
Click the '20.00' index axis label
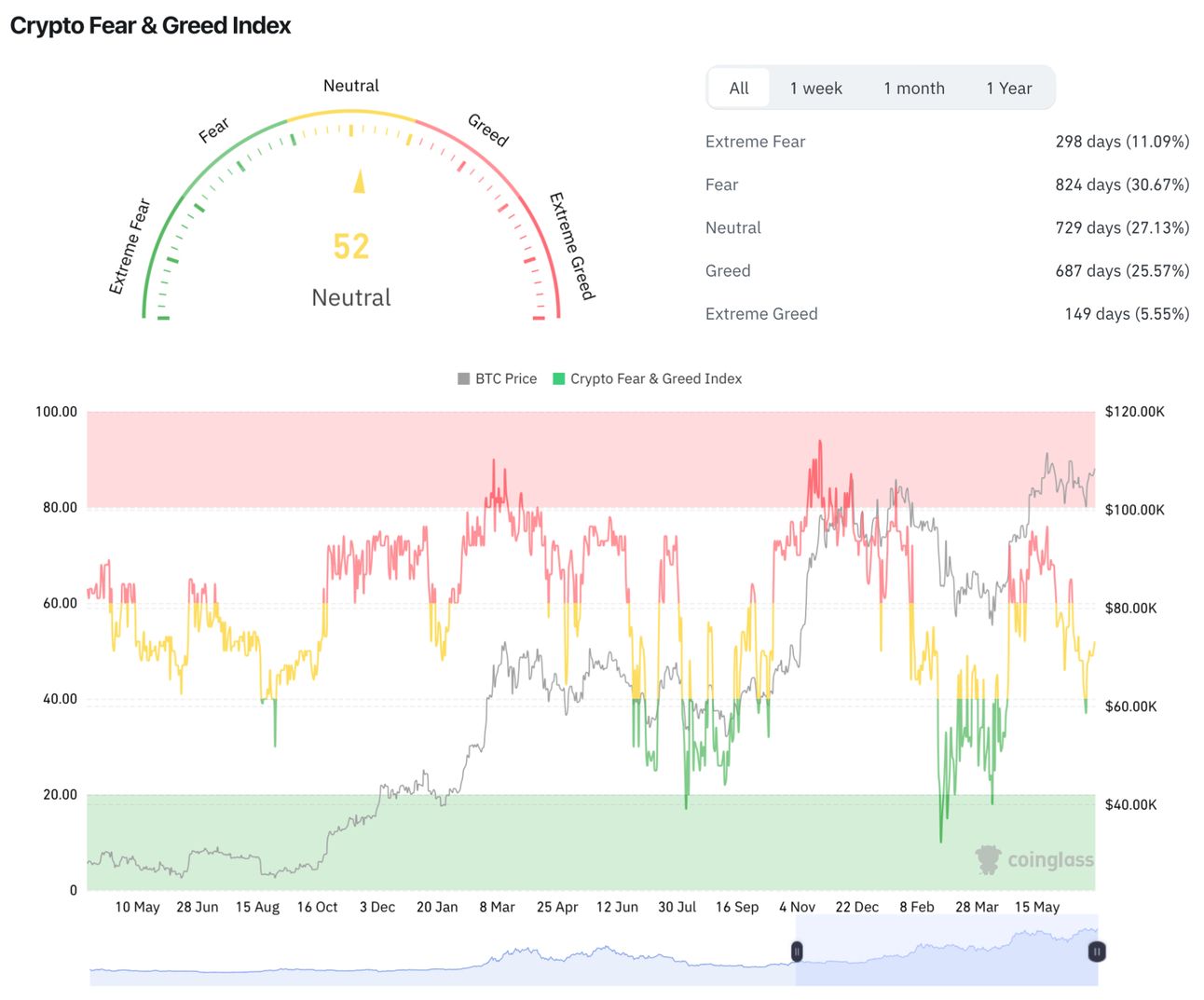[x=60, y=795]
